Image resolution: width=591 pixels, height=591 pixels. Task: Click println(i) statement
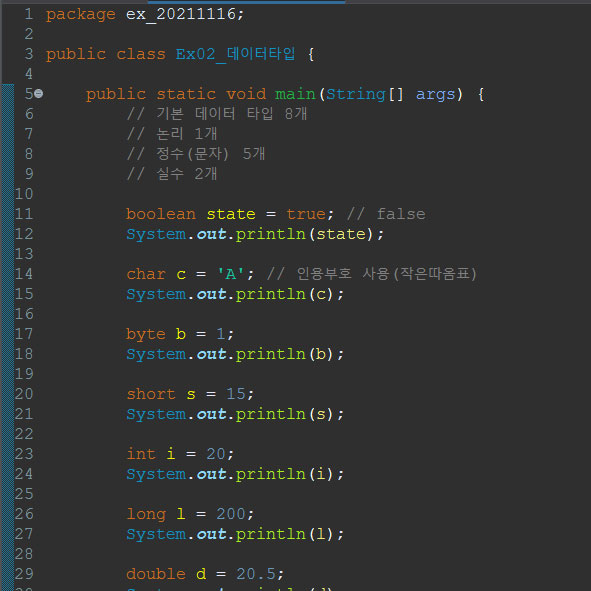pos(235,474)
